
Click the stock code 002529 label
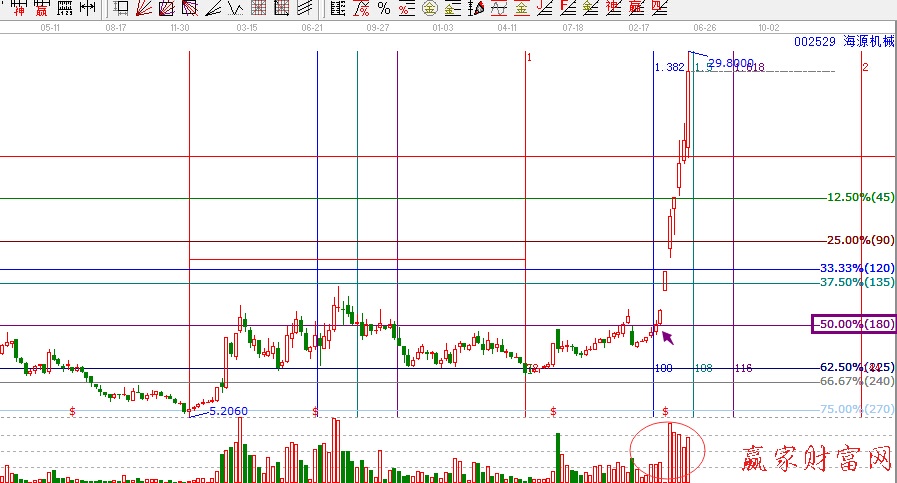[x=813, y=43]
